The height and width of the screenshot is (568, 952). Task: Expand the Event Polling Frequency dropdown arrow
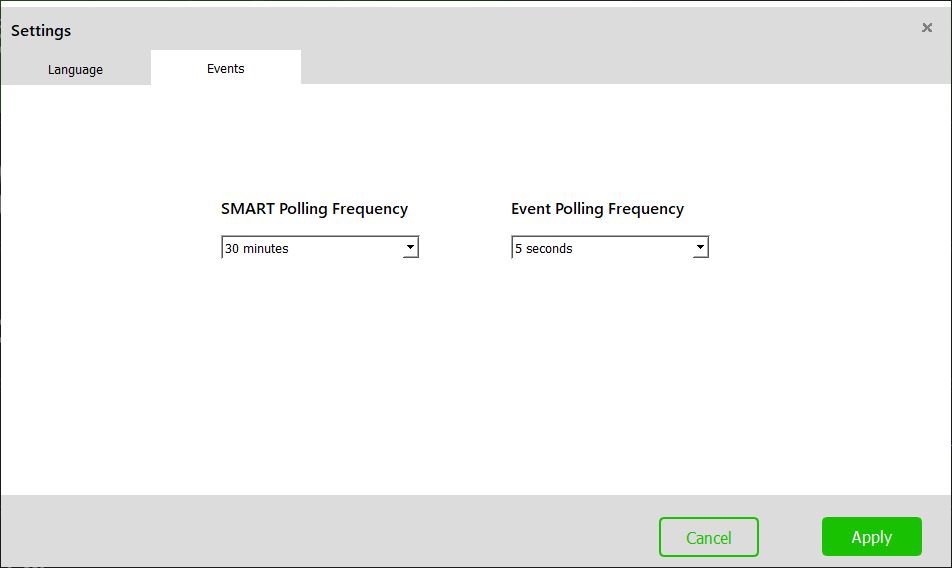[700, 247]
